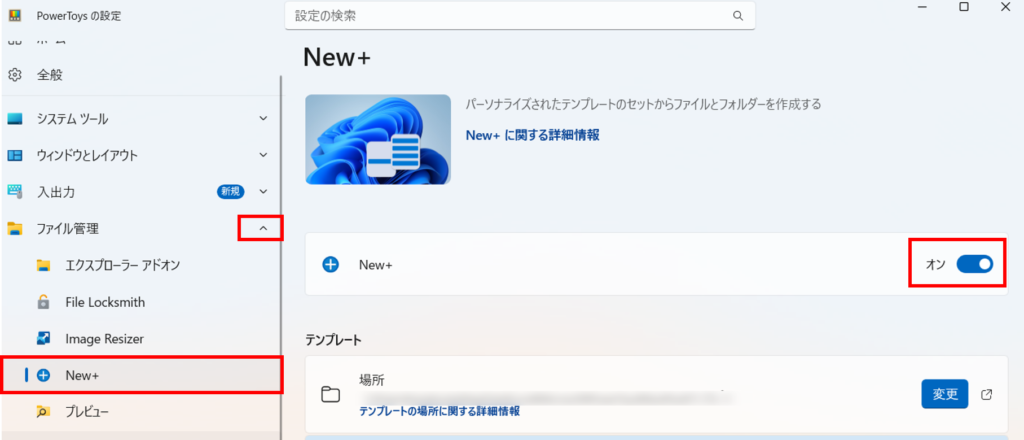
Task: Expand the システム ツール chevron
Action: (x=263, y=119)
